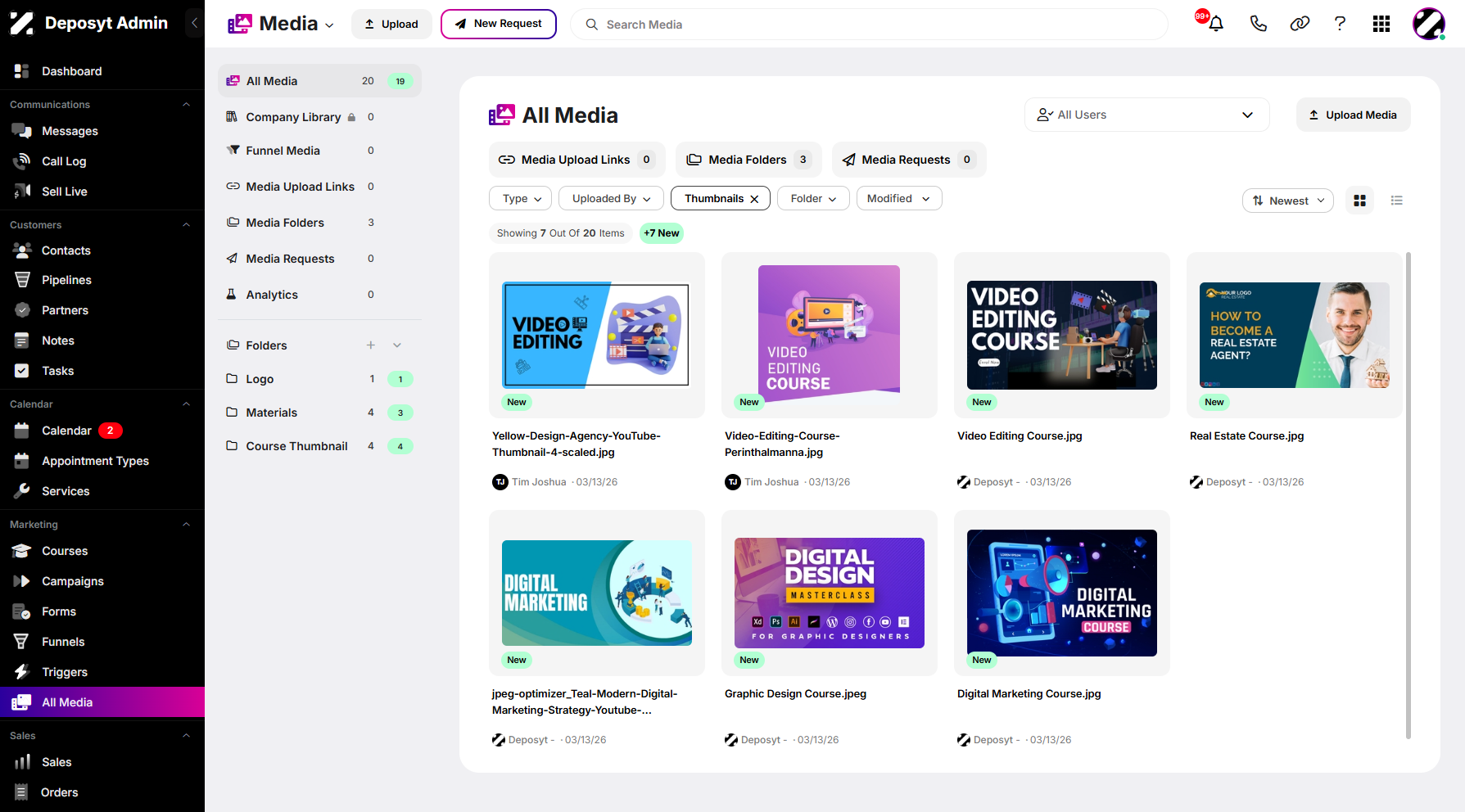
Task: Create a New Request
Action: point(498,24)
